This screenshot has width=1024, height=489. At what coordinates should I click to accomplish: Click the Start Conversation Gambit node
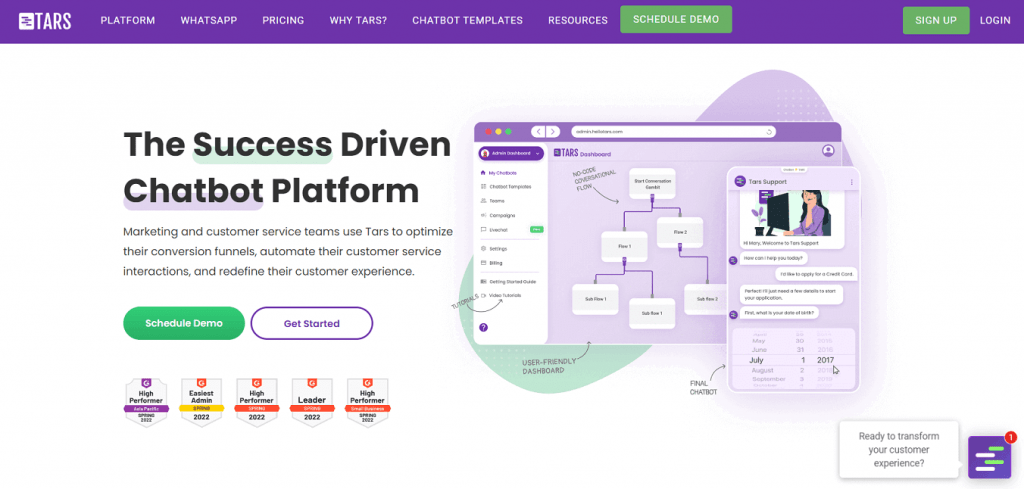pos(652,183)
